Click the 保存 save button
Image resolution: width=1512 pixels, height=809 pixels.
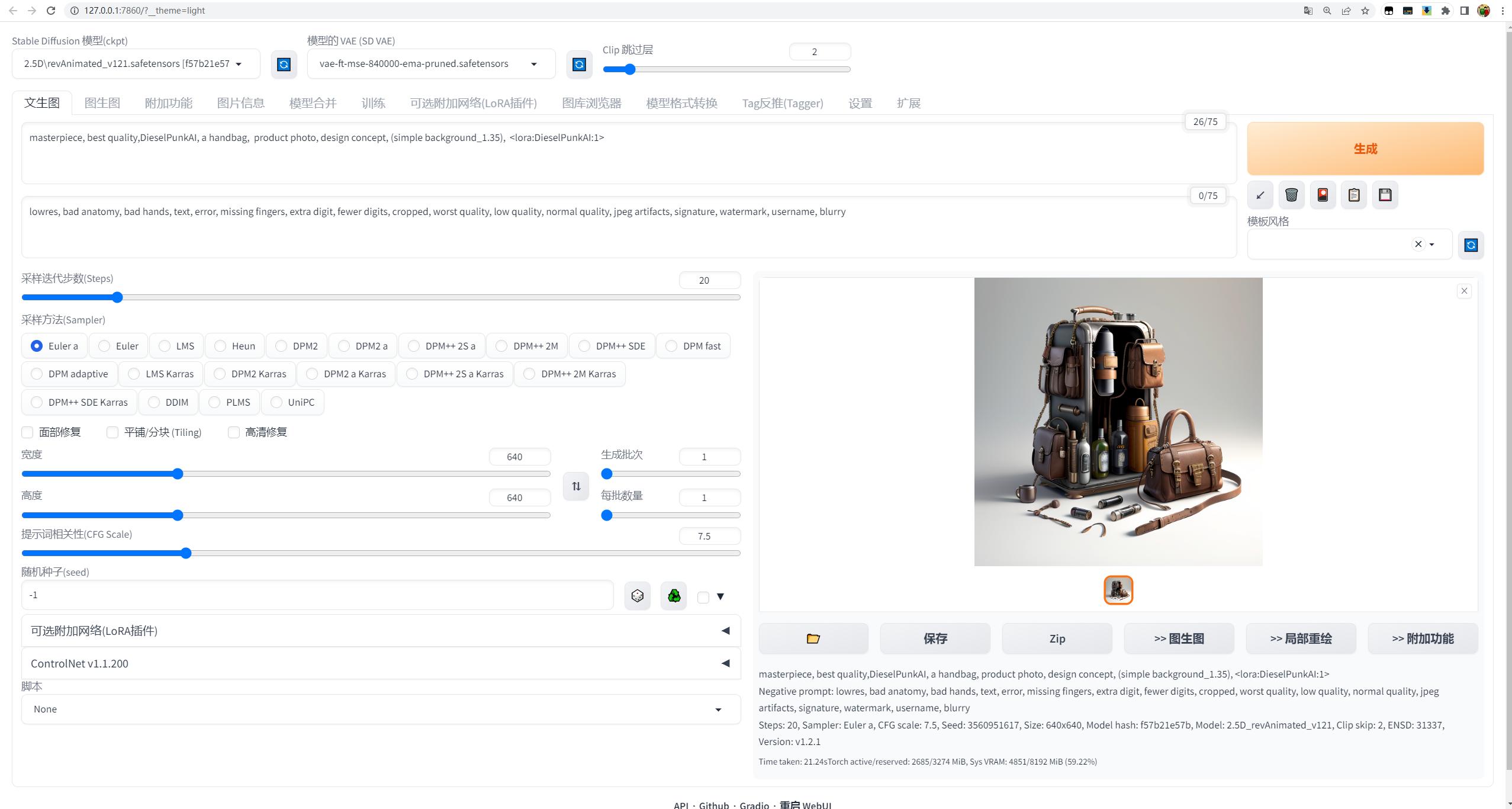935,638
